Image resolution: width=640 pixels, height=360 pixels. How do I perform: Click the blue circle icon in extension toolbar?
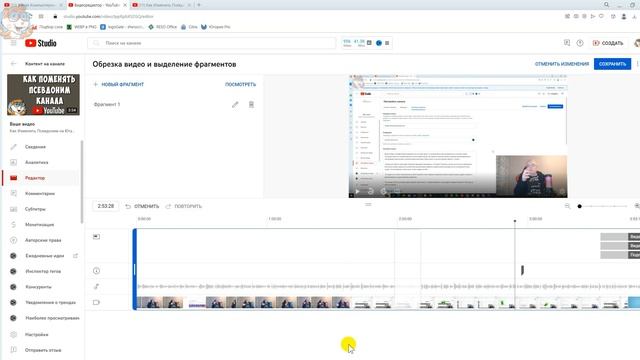click(379, 43)
